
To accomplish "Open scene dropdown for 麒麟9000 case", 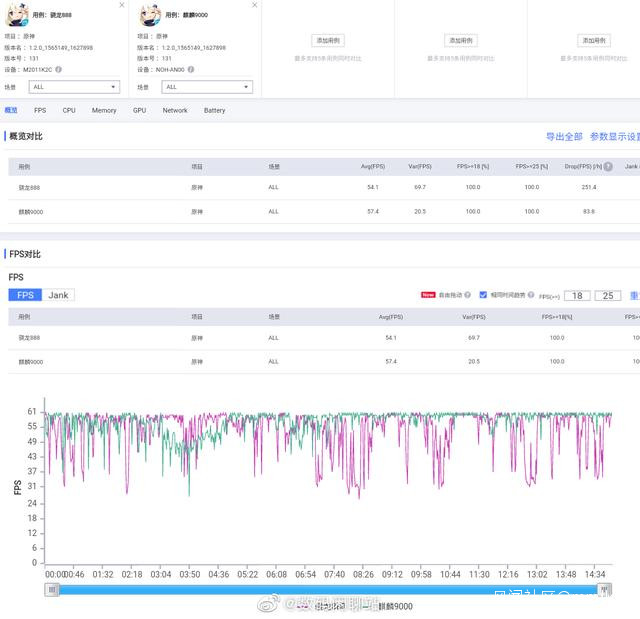I will point(207,87).
